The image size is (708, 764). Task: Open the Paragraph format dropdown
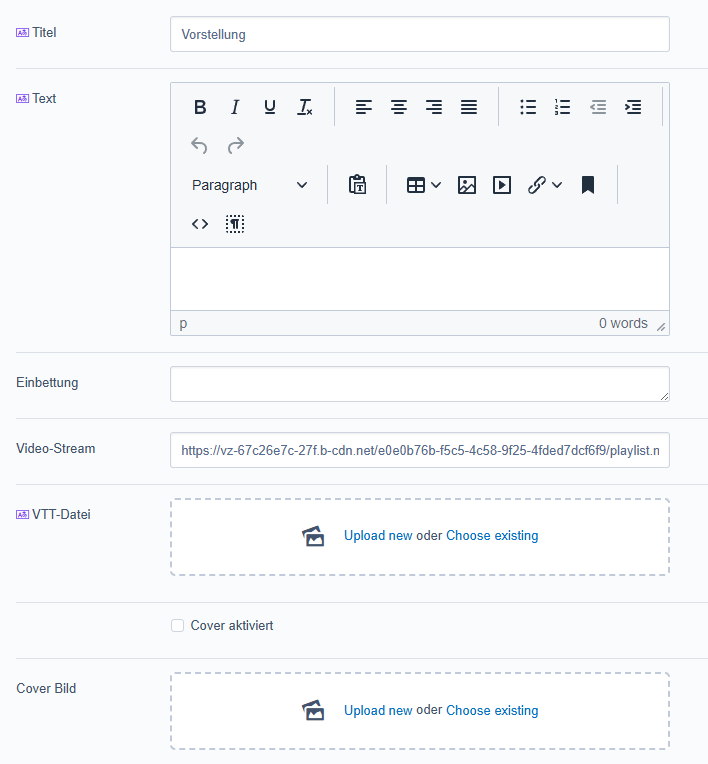click(250, 185)
